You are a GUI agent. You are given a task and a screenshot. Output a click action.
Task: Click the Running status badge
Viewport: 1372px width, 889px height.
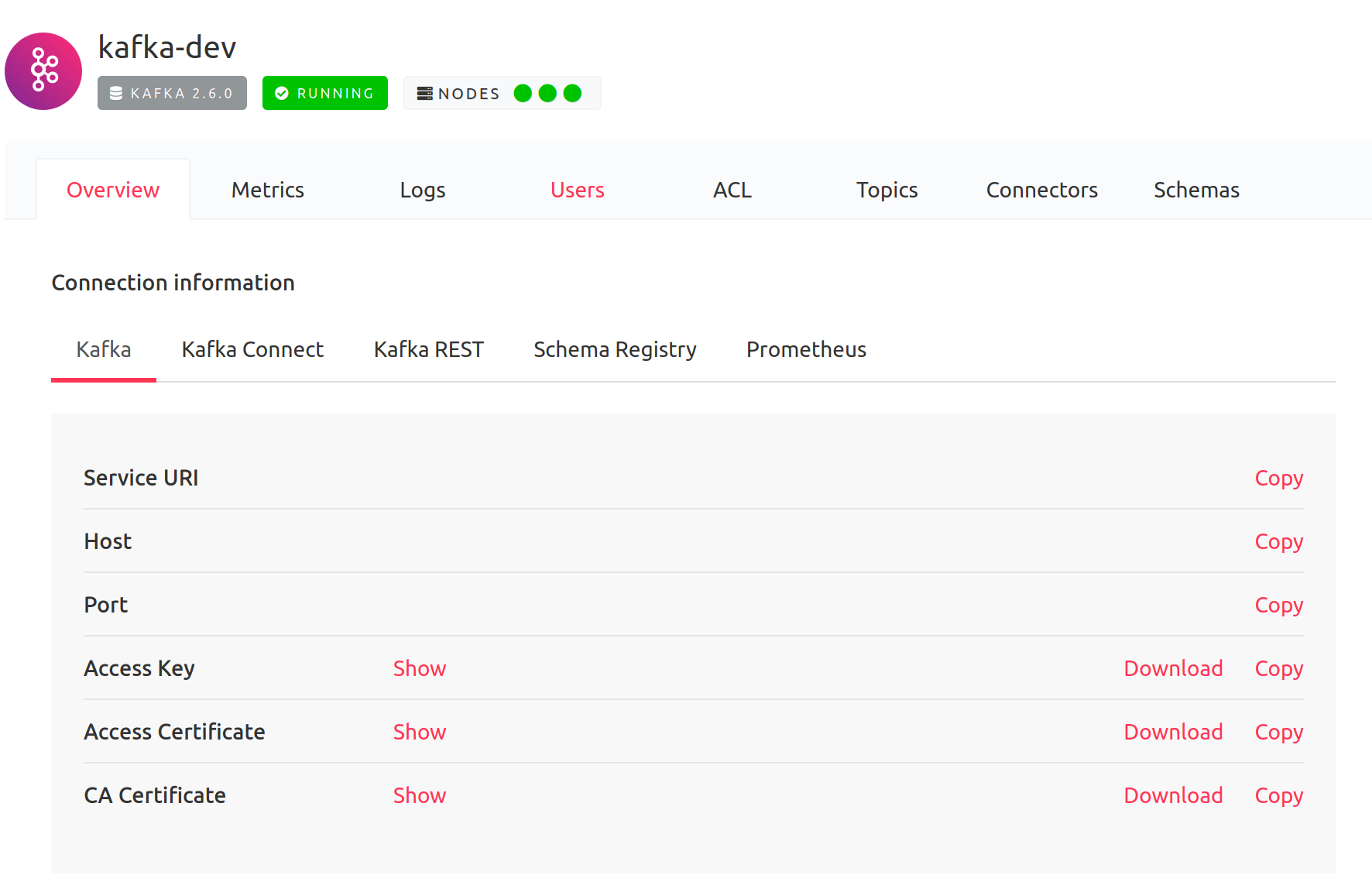[x=325, y=93]
